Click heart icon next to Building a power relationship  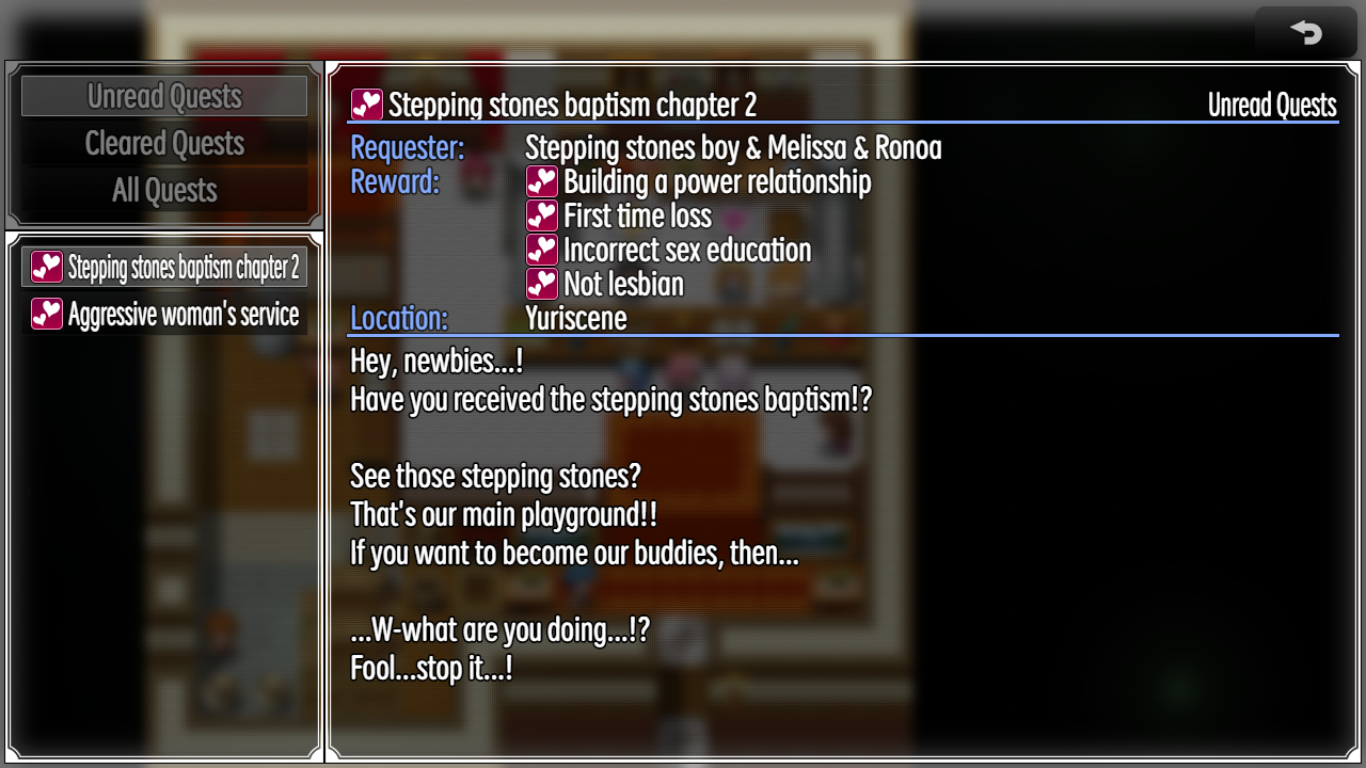542,182
